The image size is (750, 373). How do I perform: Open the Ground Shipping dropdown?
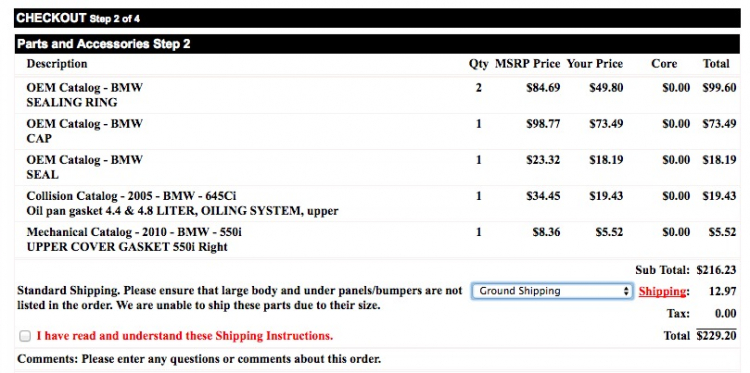coord(552,291)
